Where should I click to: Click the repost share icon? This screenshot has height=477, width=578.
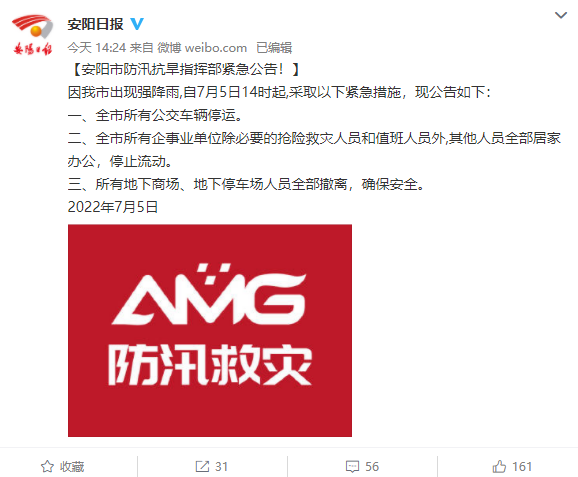[x=202, y=466]
